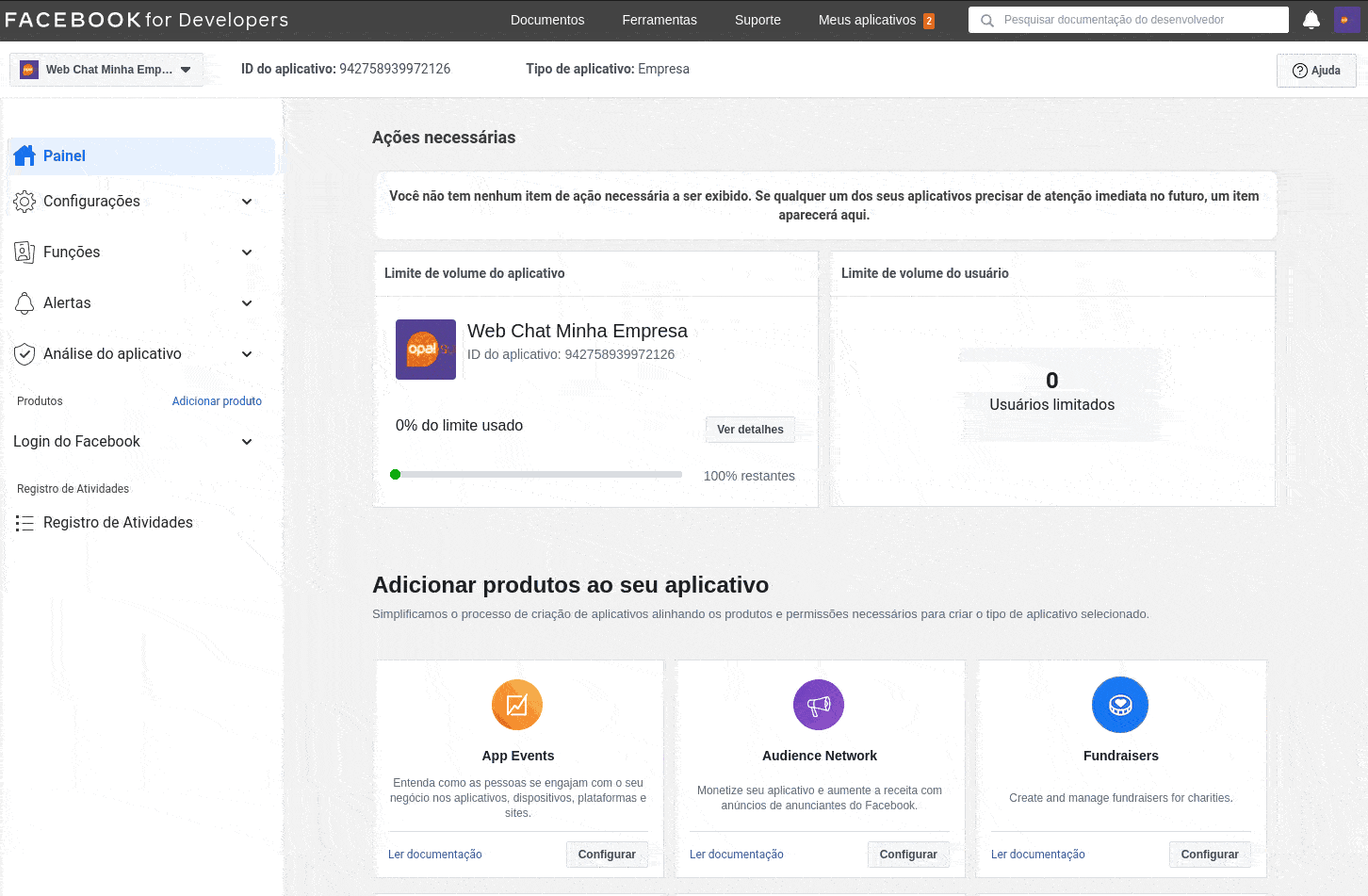This screenshot has width=1368, height=896.
Task: Click the search magnifier icon
Action: tap(986, 20)
